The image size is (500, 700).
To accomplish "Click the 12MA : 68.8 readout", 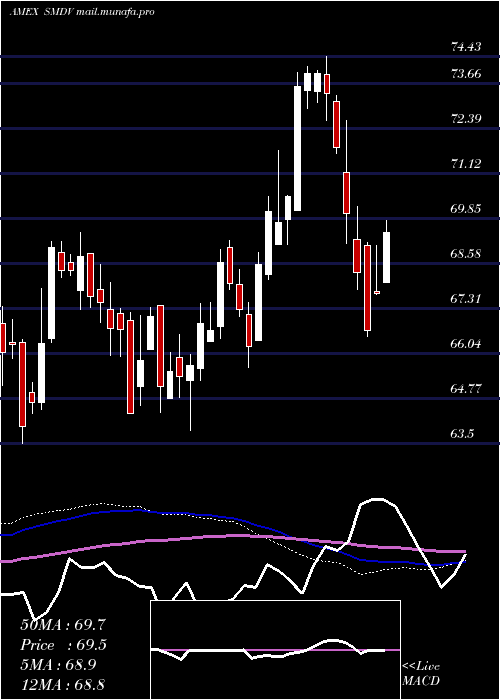I will [x=63, y=684].
